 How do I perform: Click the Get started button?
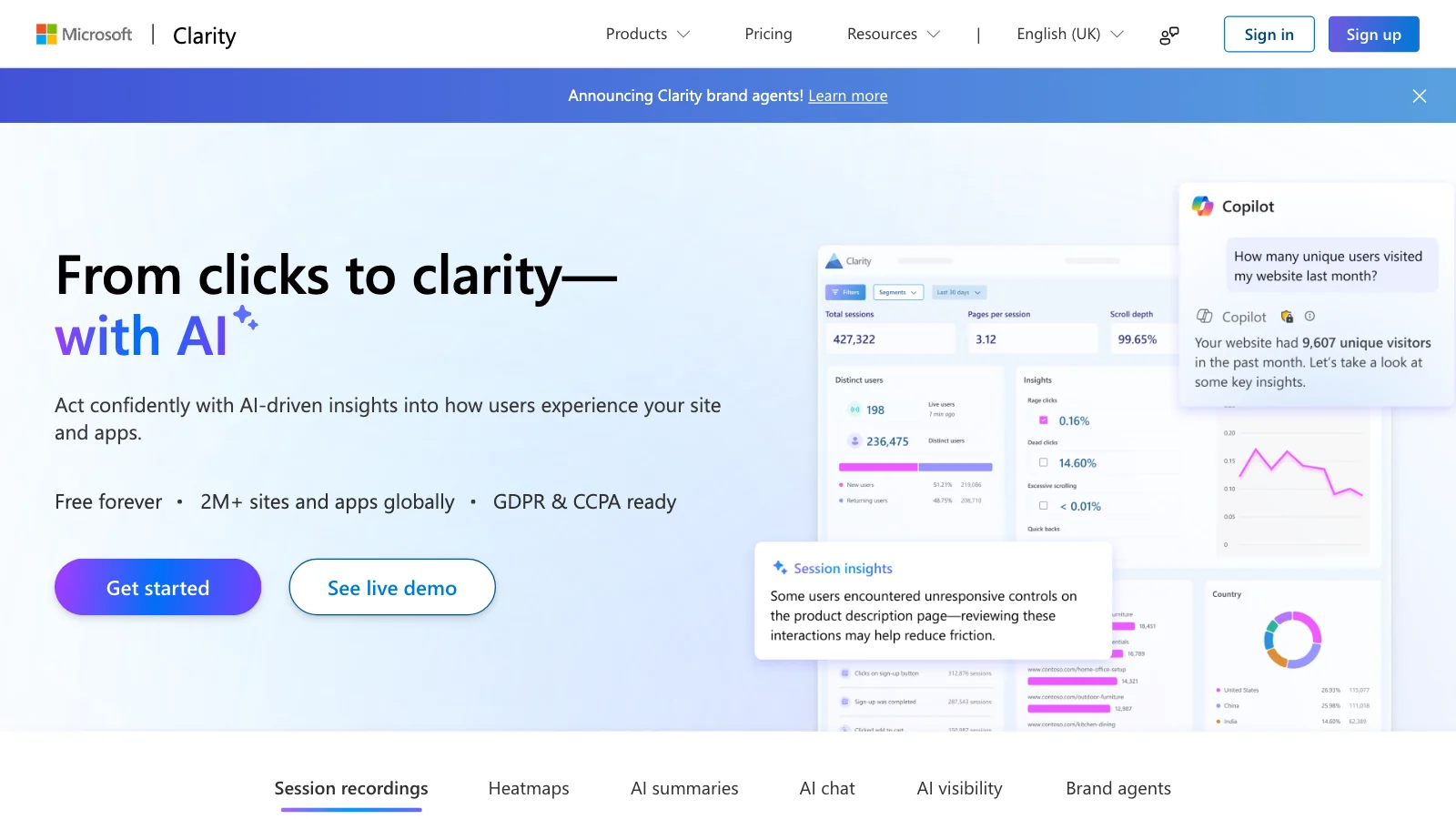(157, 587)
